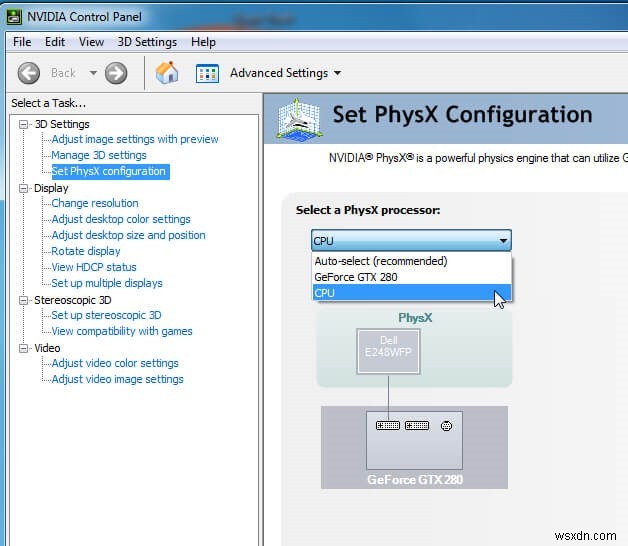Click the Forward arrow button
628x546 pixels.
[x=116, y=73]
